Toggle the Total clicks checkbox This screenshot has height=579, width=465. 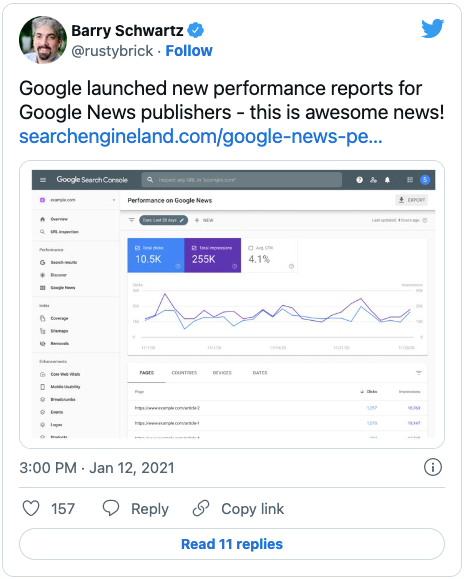tap(137, 248)
